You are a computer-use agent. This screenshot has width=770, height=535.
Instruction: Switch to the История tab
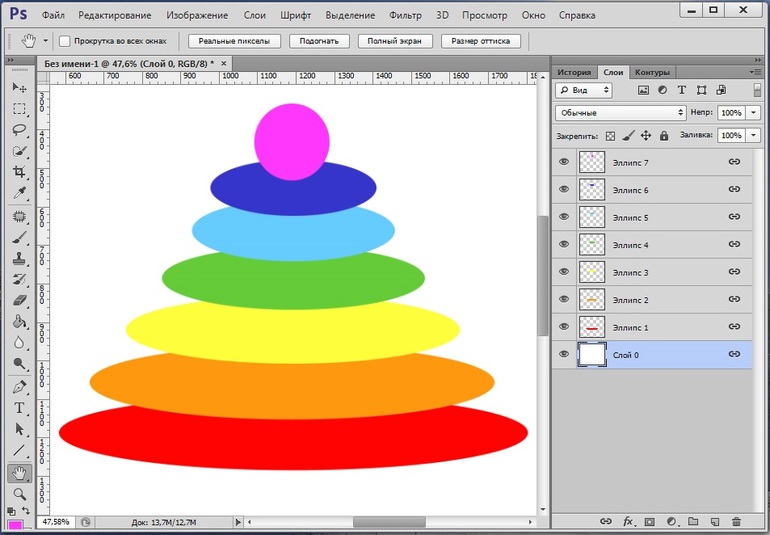[574, 72]
